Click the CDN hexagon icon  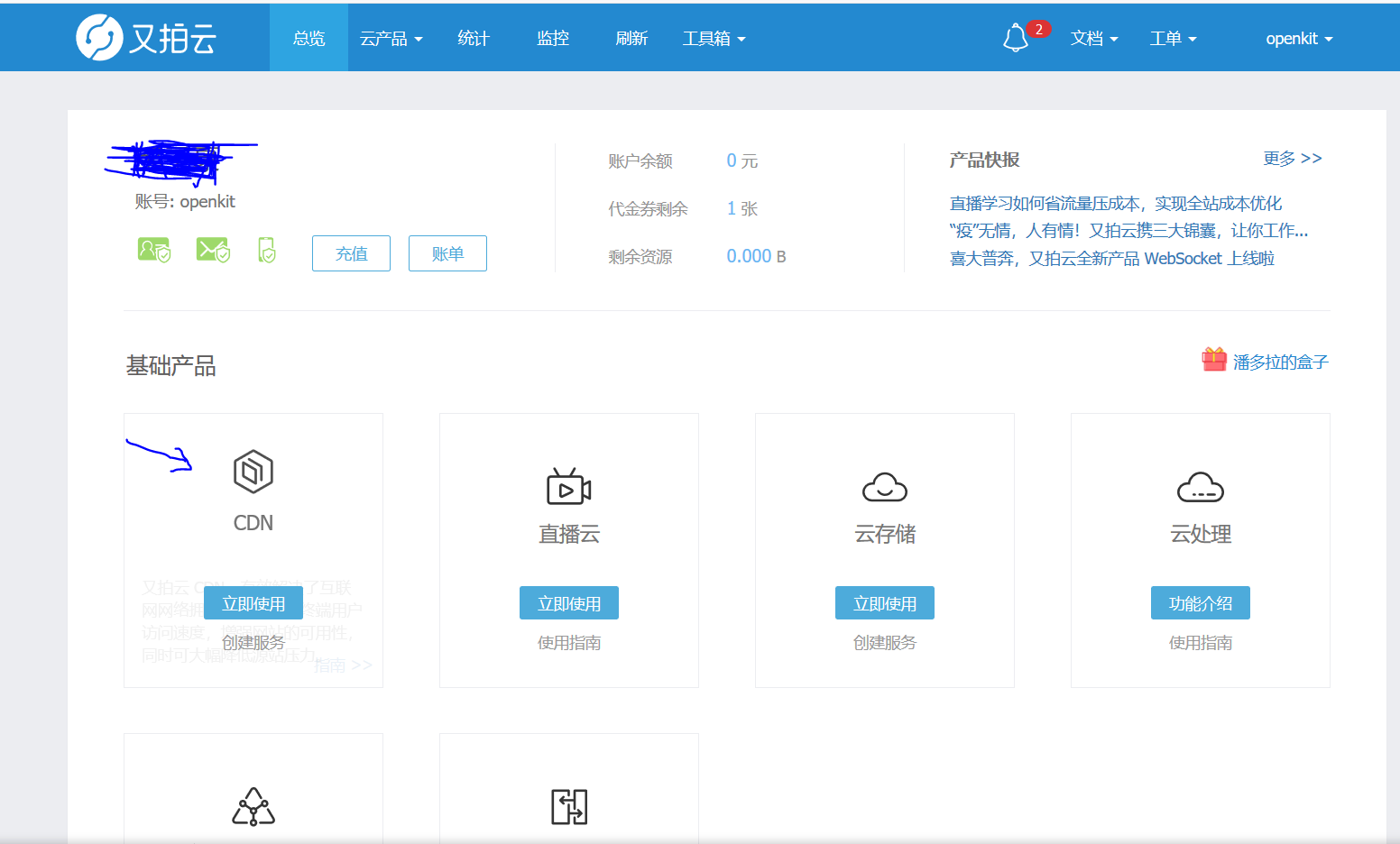tap(253, 472)
